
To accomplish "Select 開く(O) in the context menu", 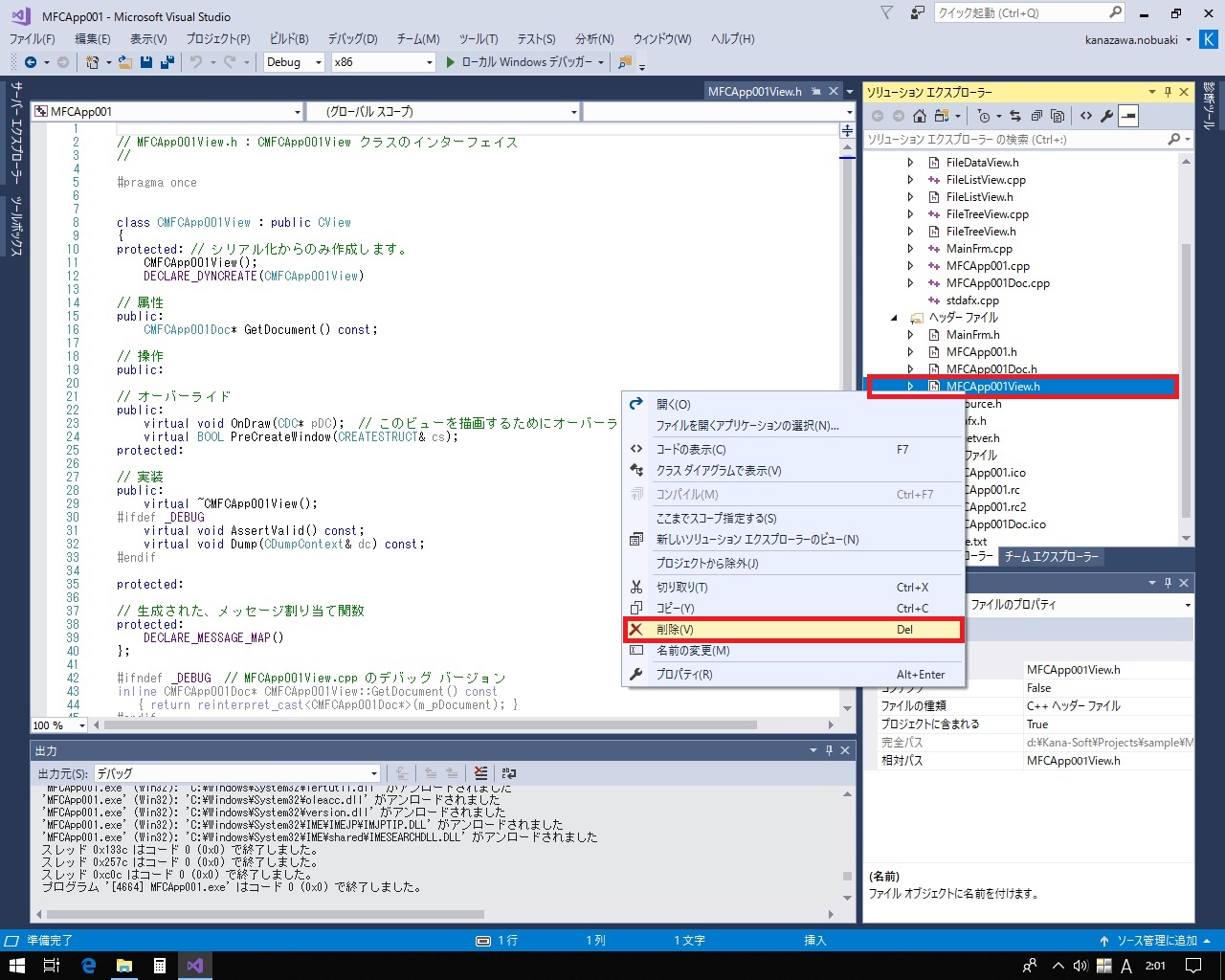I will coord(793,405).
